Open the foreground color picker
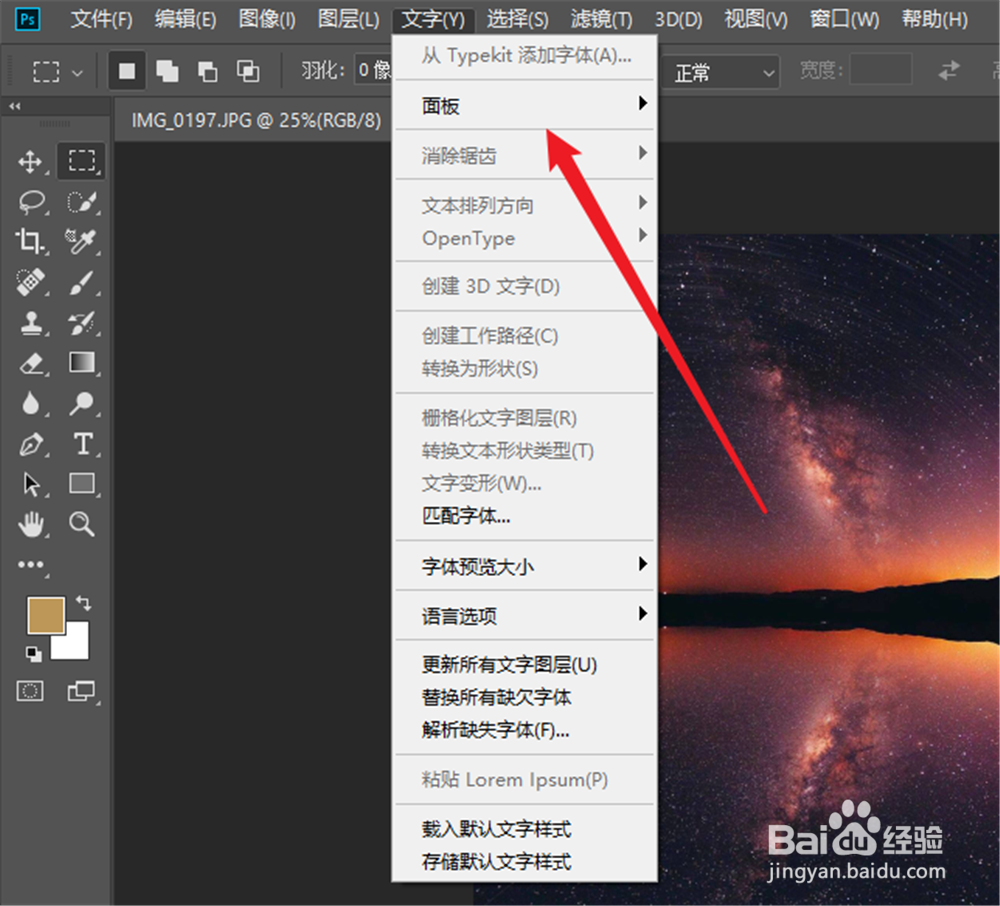This screenshot has height=906, width=1000. [x=46, y=615]
